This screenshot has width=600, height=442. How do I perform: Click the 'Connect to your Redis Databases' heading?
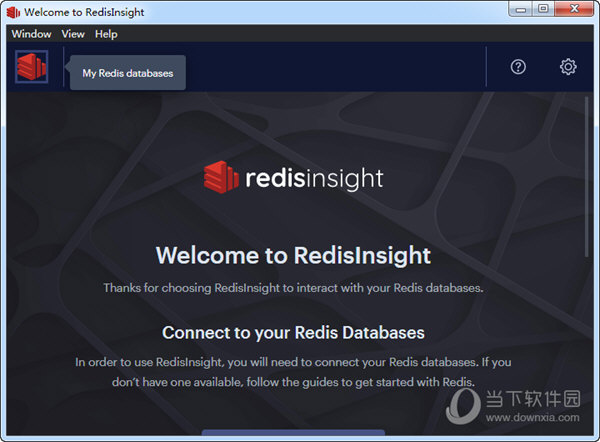(293, 333)
